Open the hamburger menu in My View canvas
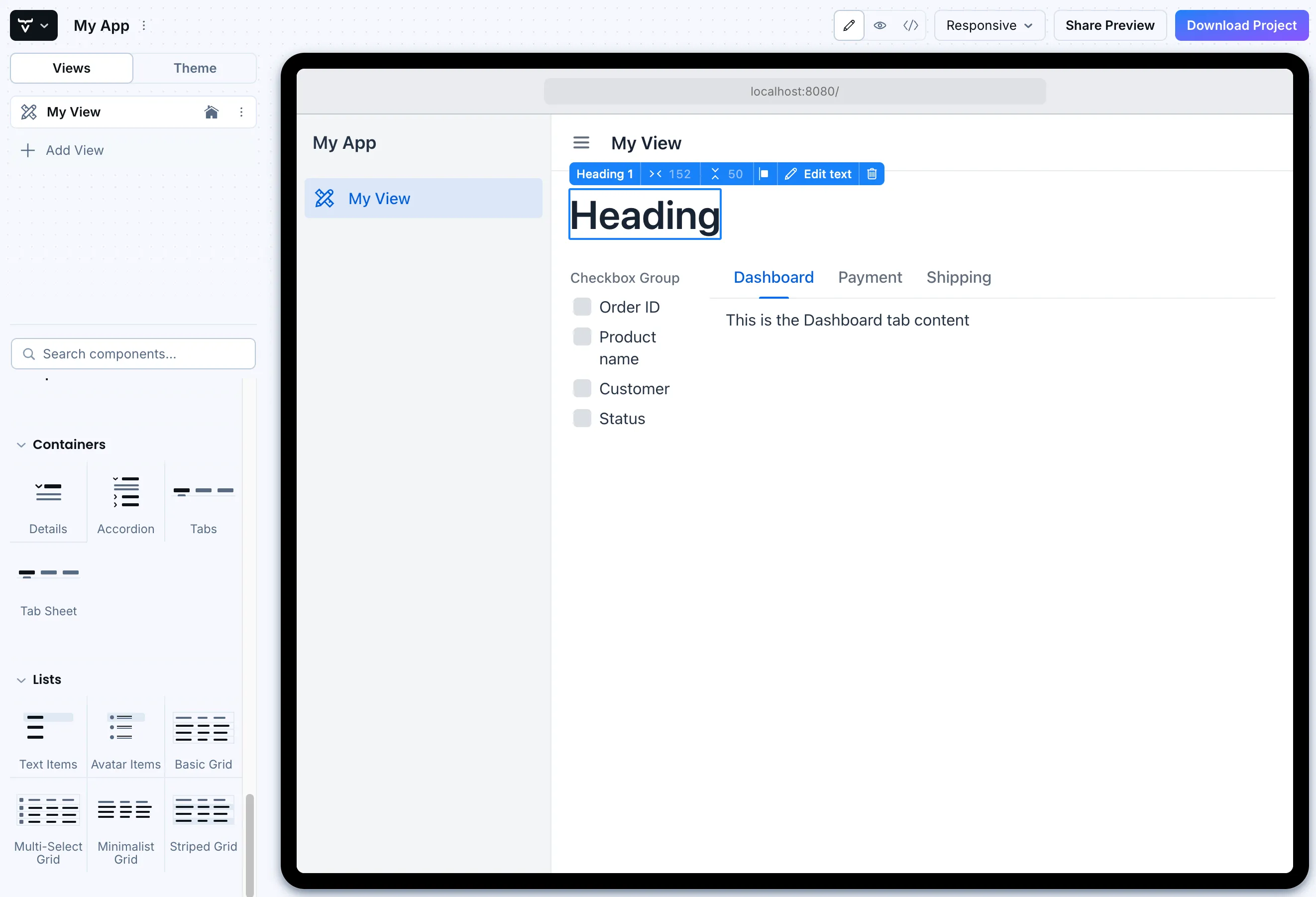The width and height of the screenshot is (1316, 897). [581, 142]
